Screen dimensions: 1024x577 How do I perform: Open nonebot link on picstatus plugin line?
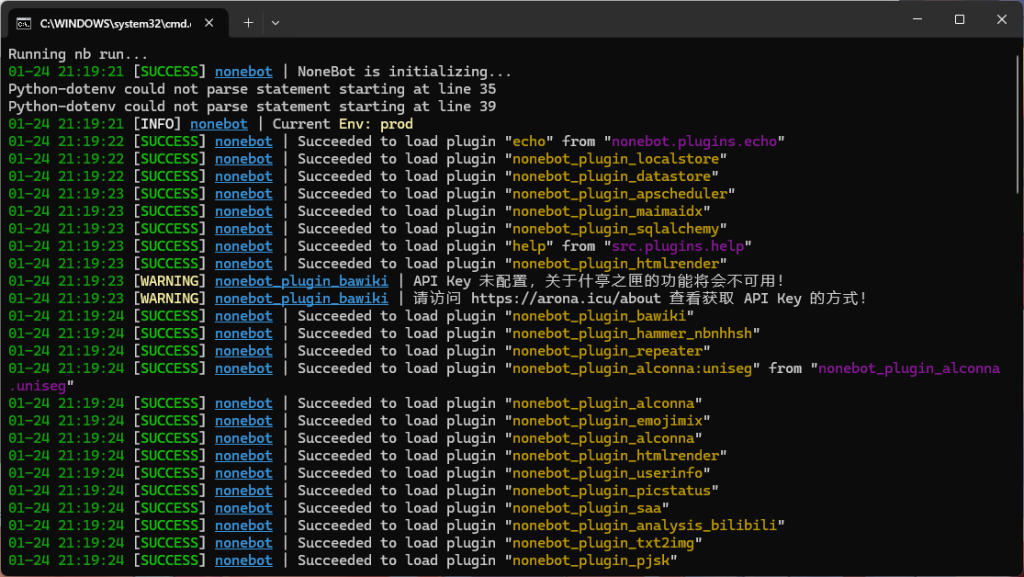pyautogui.click(x=244, y=491)
